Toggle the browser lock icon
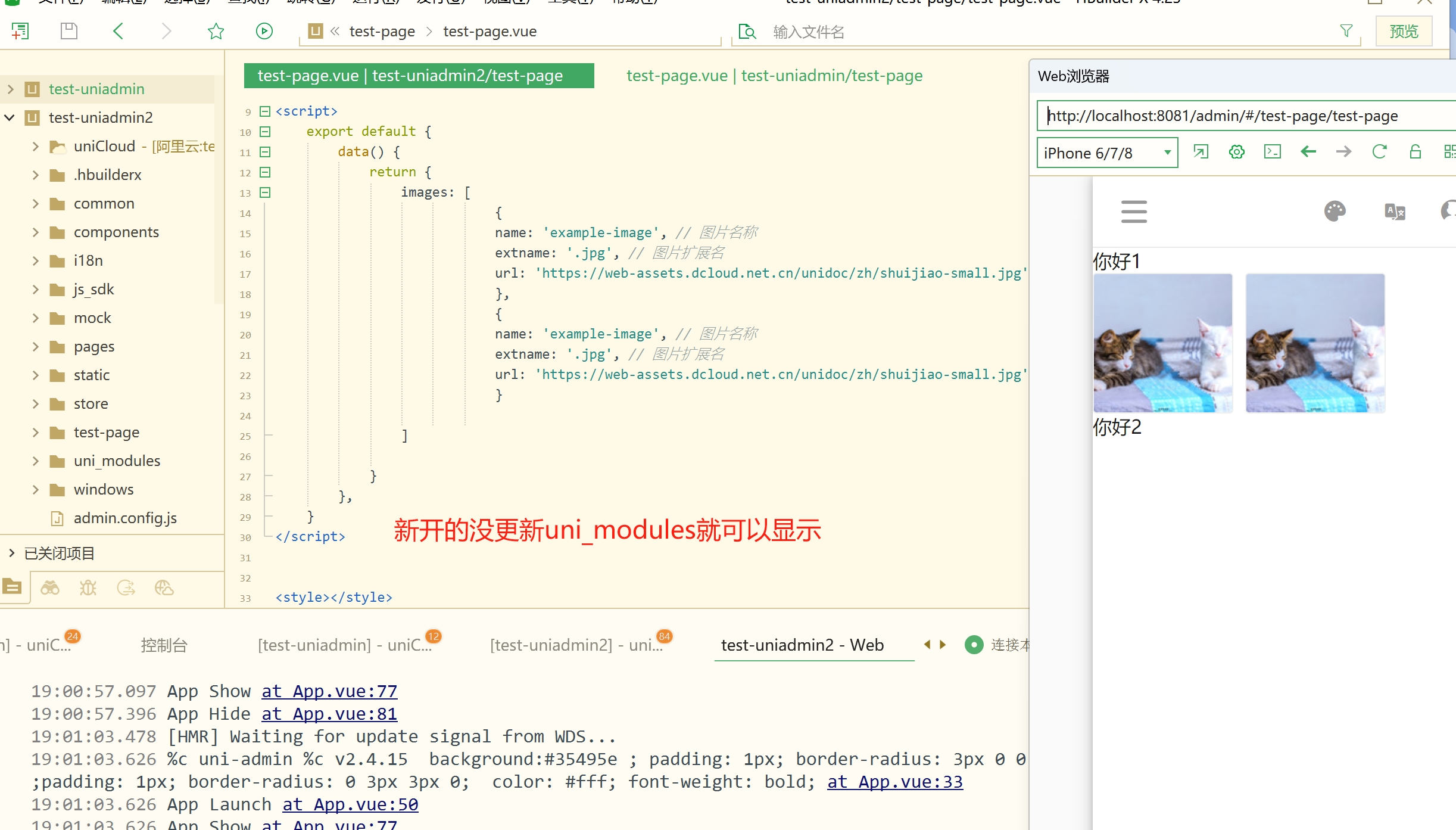1456x830 pixels. coord(1416,152)
